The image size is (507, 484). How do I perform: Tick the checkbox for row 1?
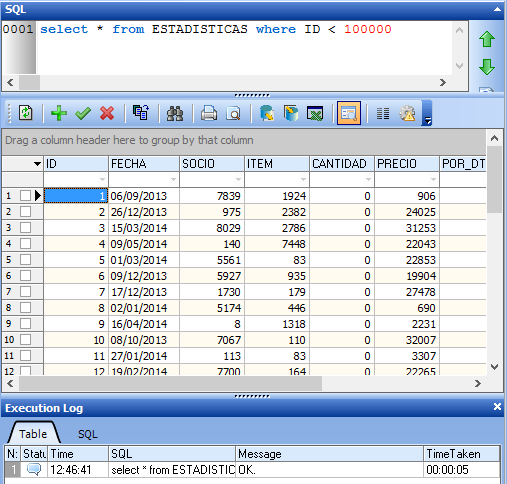pos(25,195)
